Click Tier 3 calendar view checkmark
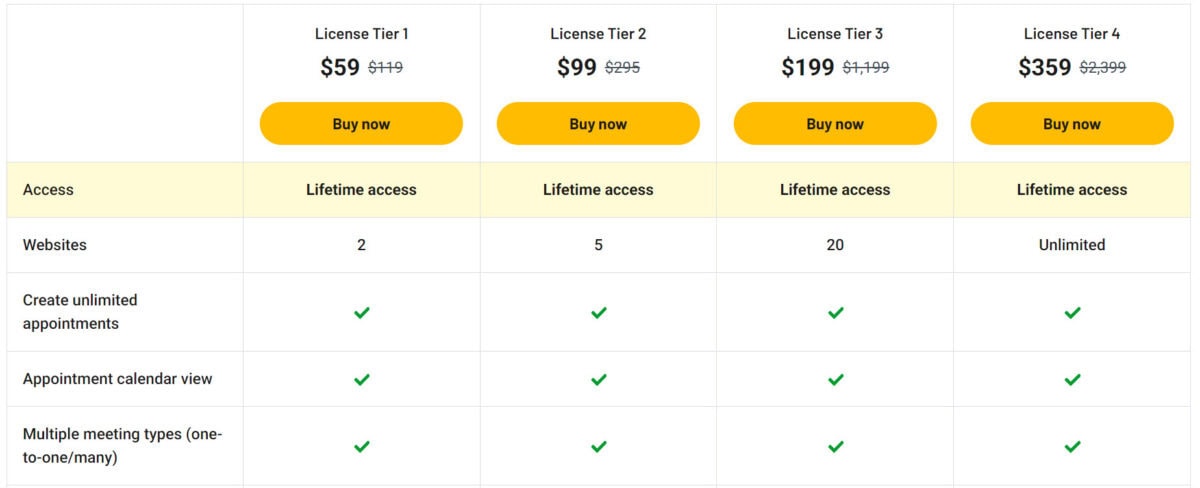The height and width of the screenshot is (488, 1200). (835, 379)
